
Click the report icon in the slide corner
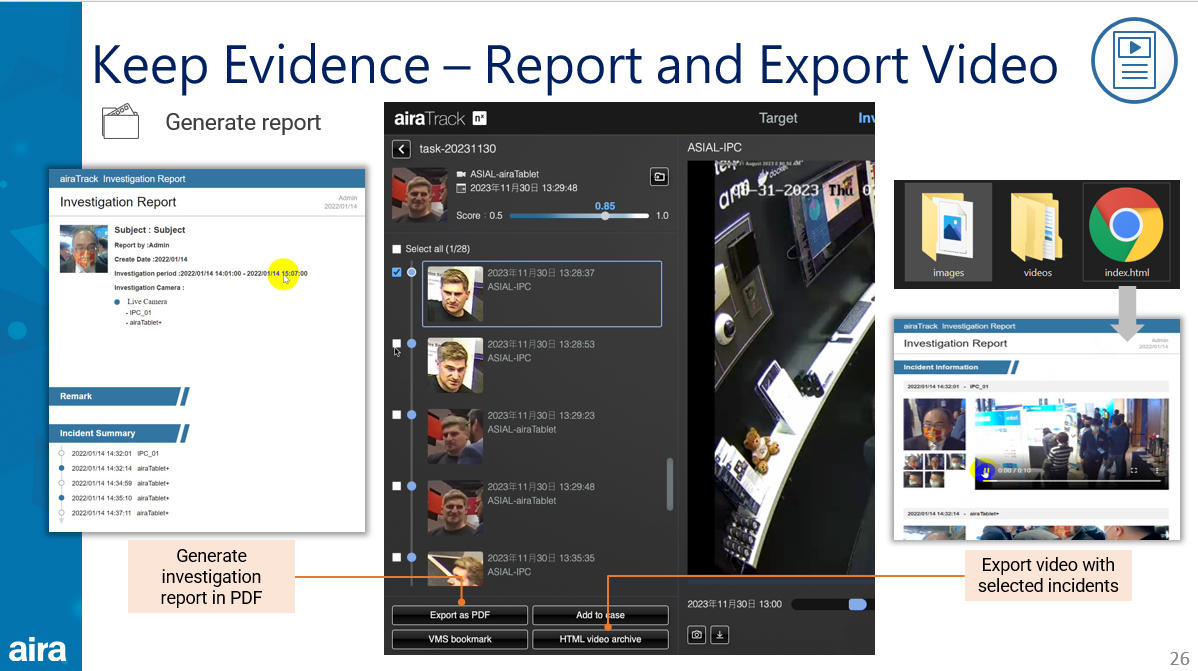(1134, 60)
